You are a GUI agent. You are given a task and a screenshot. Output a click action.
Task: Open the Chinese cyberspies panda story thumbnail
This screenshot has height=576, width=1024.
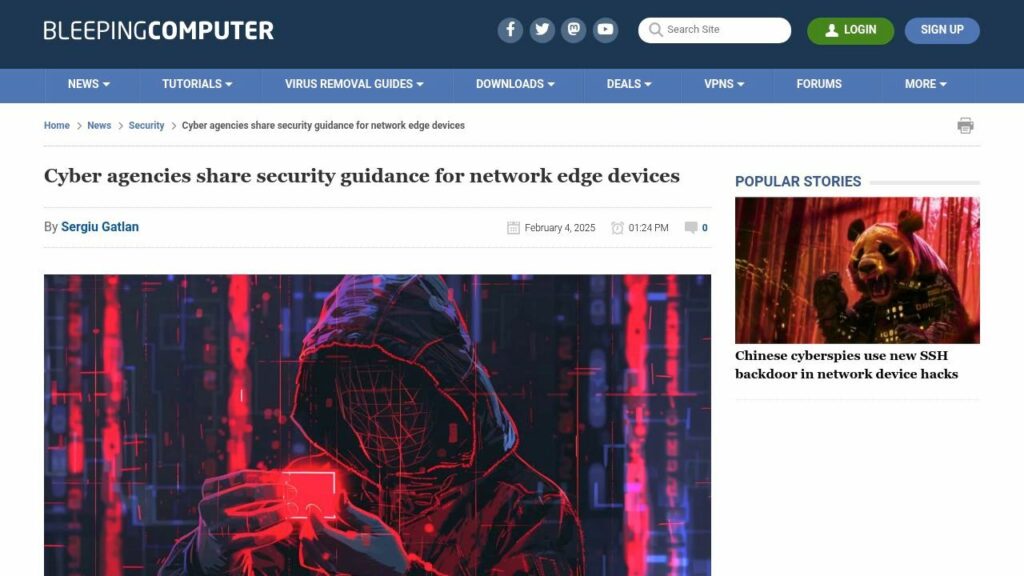tap(857, 270)
